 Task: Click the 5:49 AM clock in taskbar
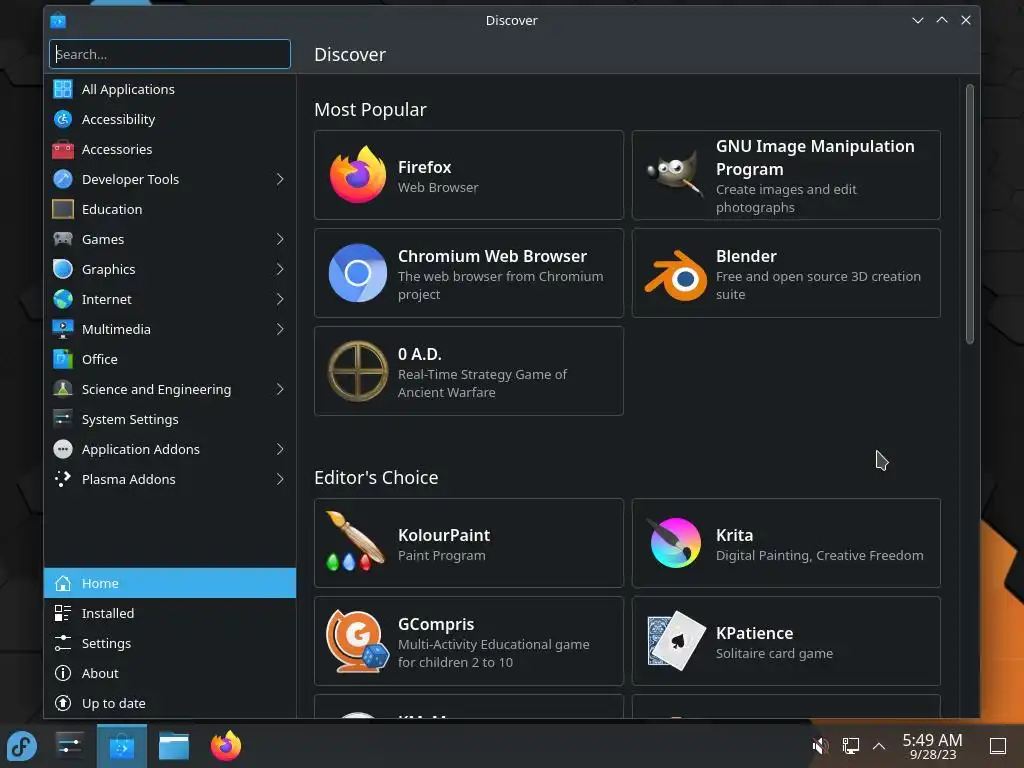pyautogui.click(x=932, y=740)
